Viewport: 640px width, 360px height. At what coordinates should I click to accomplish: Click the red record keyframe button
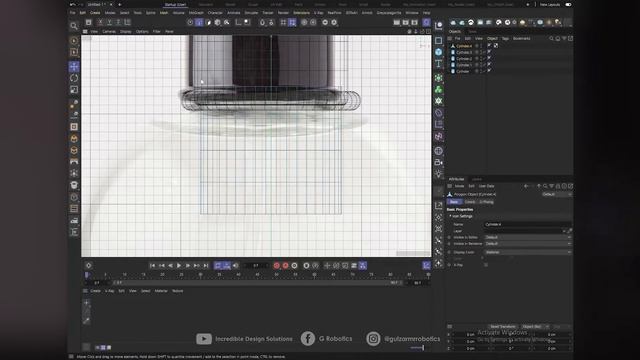pyautogui.click(x=276, y=266)
